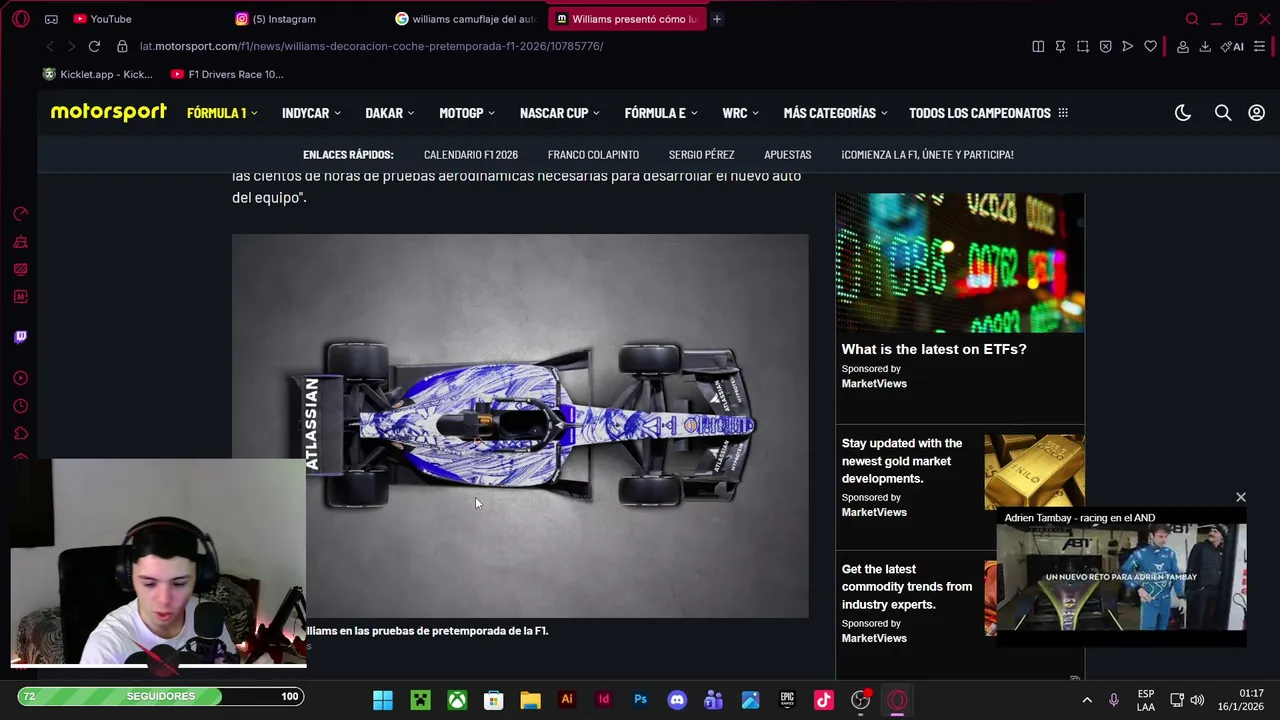Open the downloads icon in the toolbar
This screenshot has height=720, width=1280.
(x=1205, y=46)
